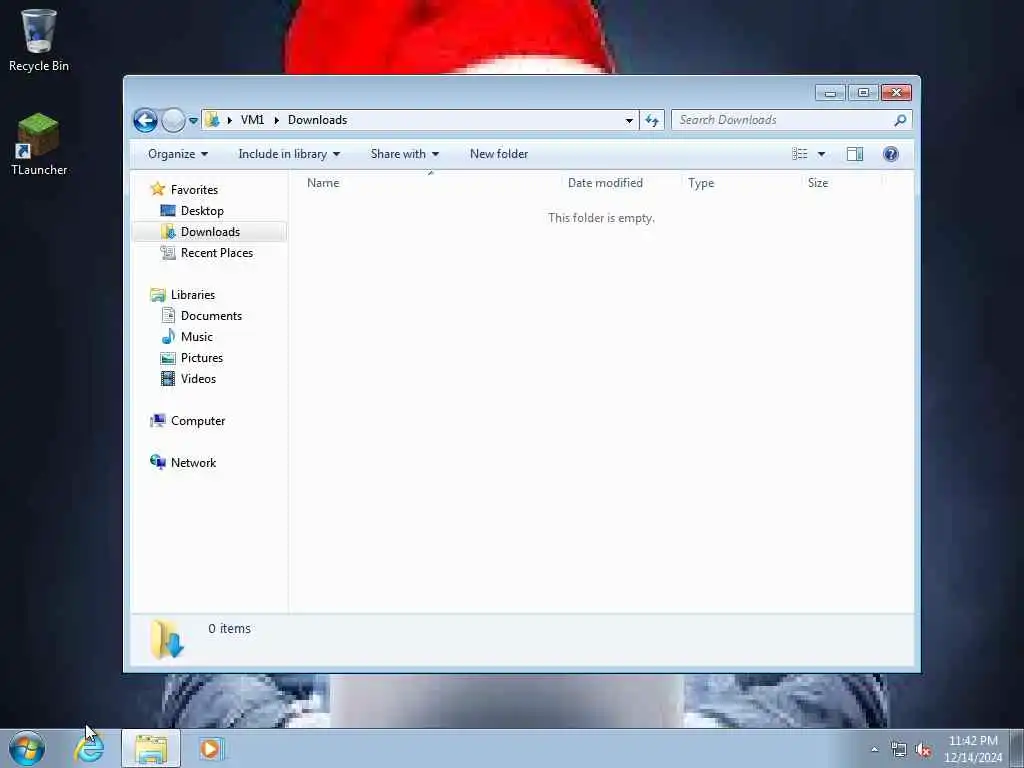Show the preview pane
Viewport: 1024px width, 768px height.
tap(855, 154)
